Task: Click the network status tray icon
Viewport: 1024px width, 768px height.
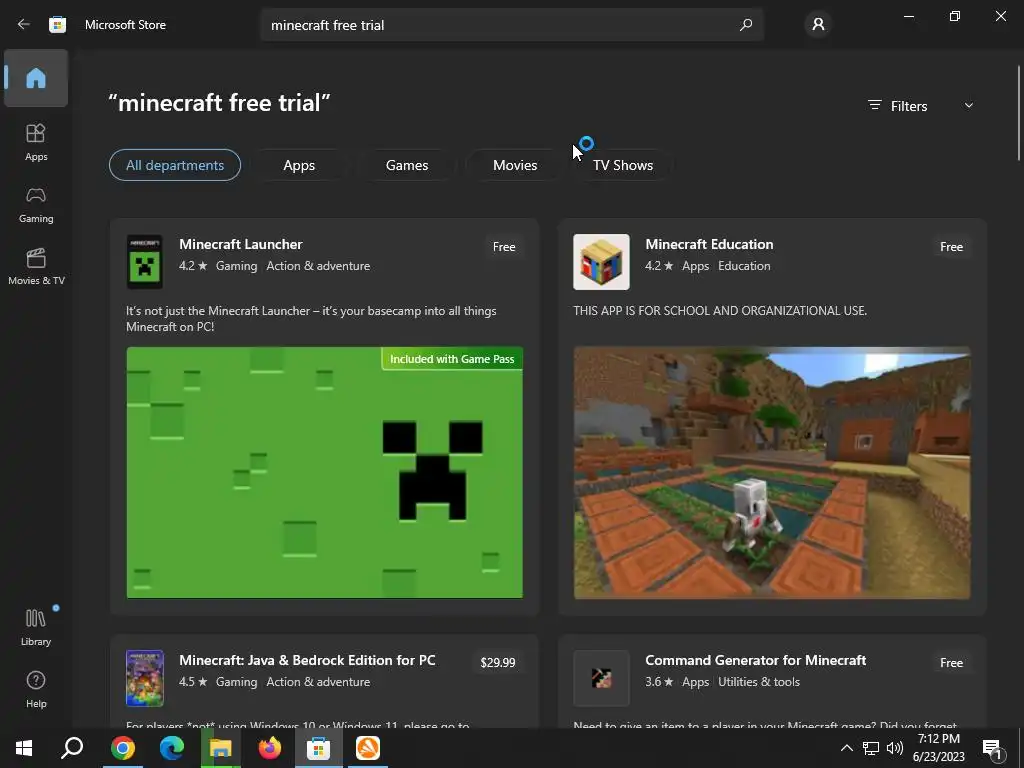Action: [871, 748]
